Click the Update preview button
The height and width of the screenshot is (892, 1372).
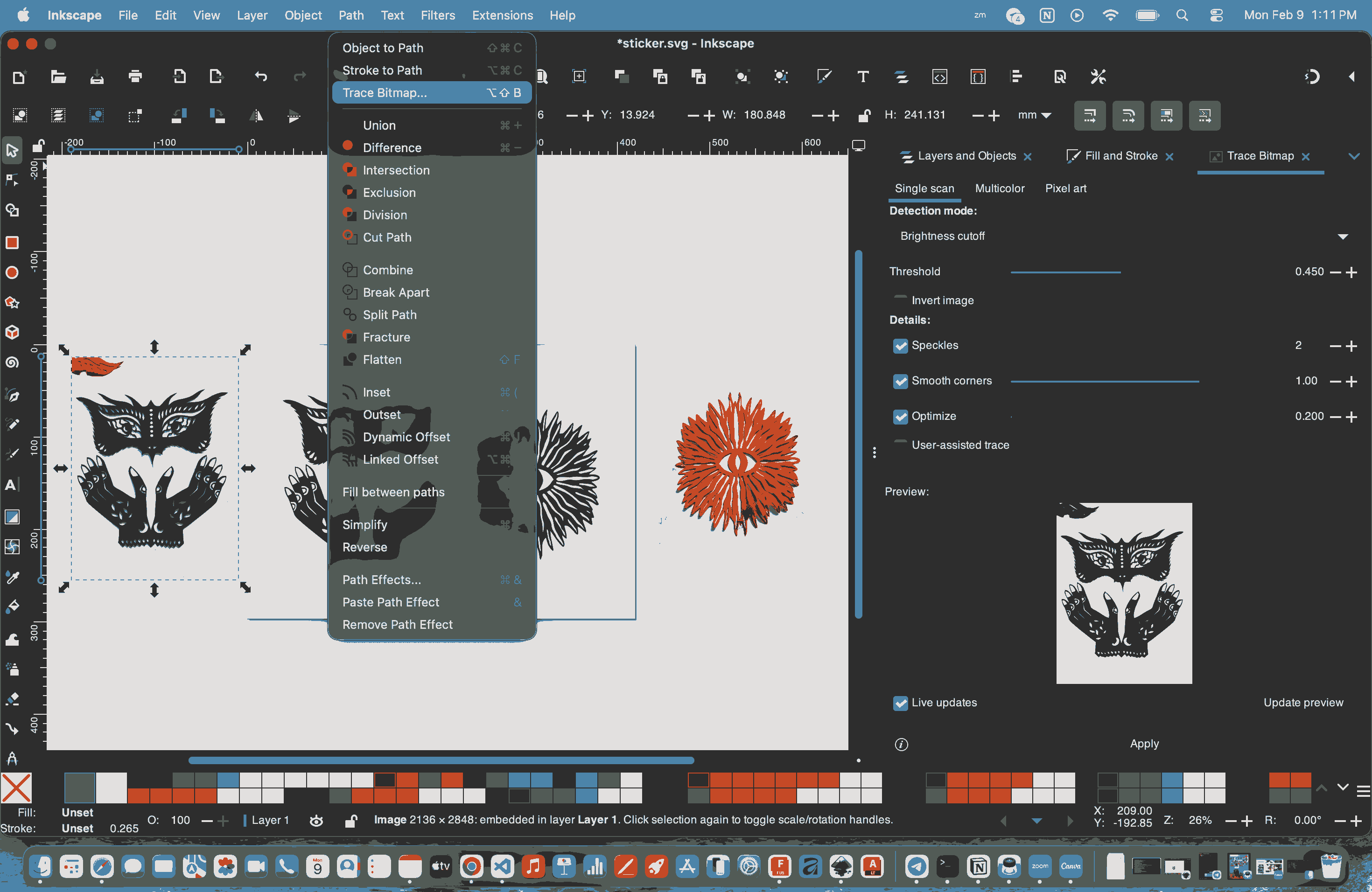(1303, 703)
